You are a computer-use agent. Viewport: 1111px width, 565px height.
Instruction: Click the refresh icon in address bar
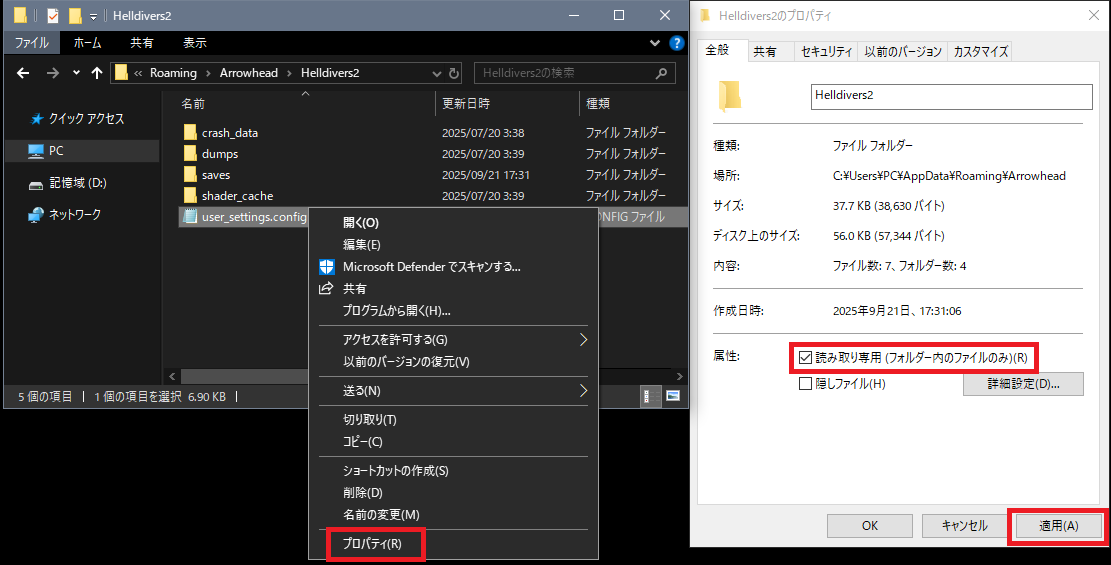pos(454,73)
